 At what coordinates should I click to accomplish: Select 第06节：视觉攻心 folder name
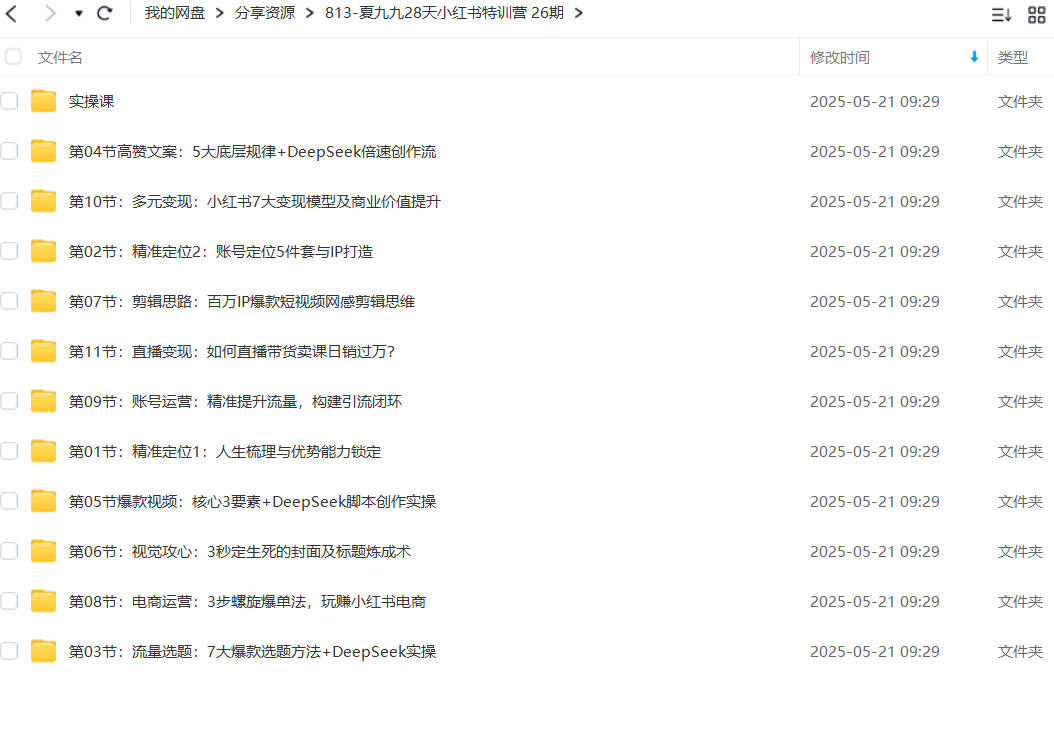tap(239, 552)
